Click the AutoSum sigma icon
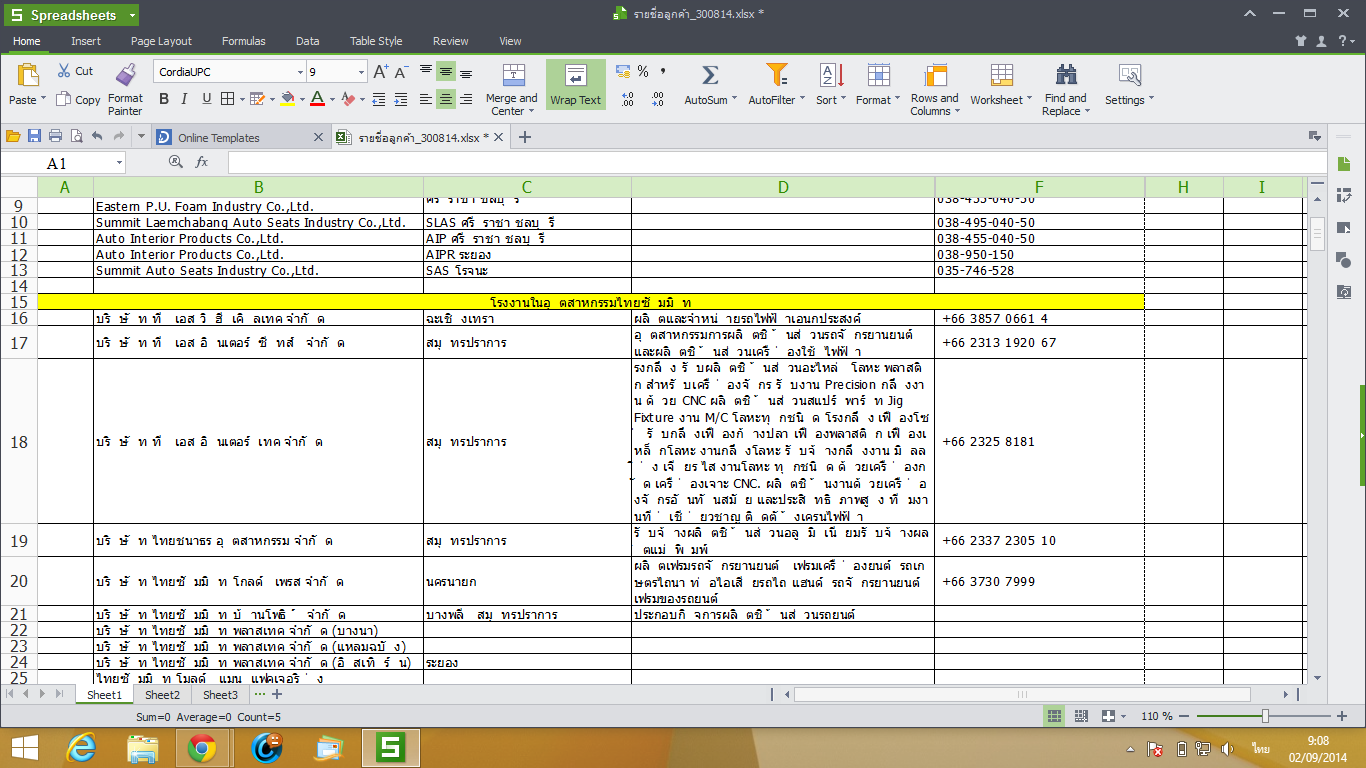1366x768 pixels. pos(710,75)
